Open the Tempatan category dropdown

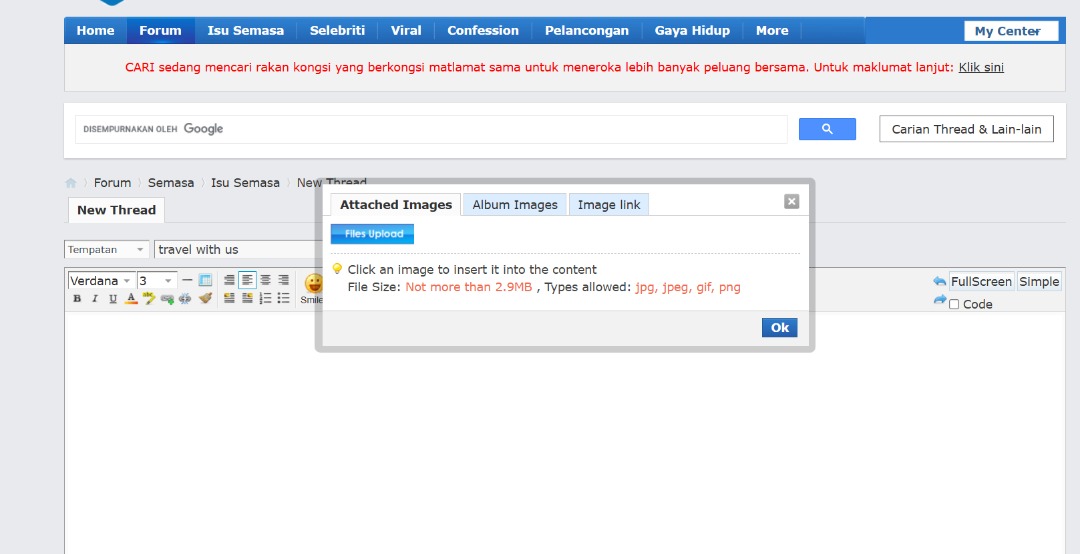tap(107, 249)
